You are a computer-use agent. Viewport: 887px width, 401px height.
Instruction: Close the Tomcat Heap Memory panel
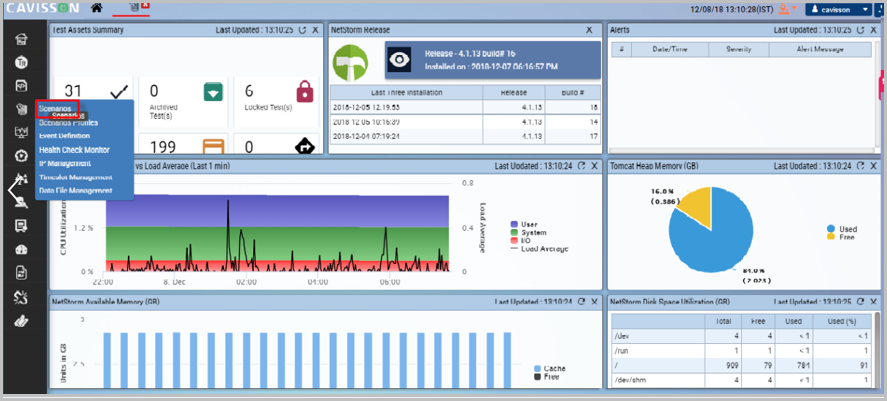click(x=873, y=166)
